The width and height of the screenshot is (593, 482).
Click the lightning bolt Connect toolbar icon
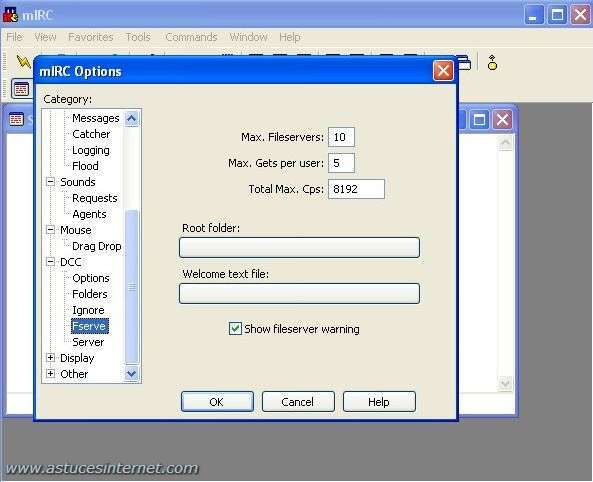click(x=23, y=62)
